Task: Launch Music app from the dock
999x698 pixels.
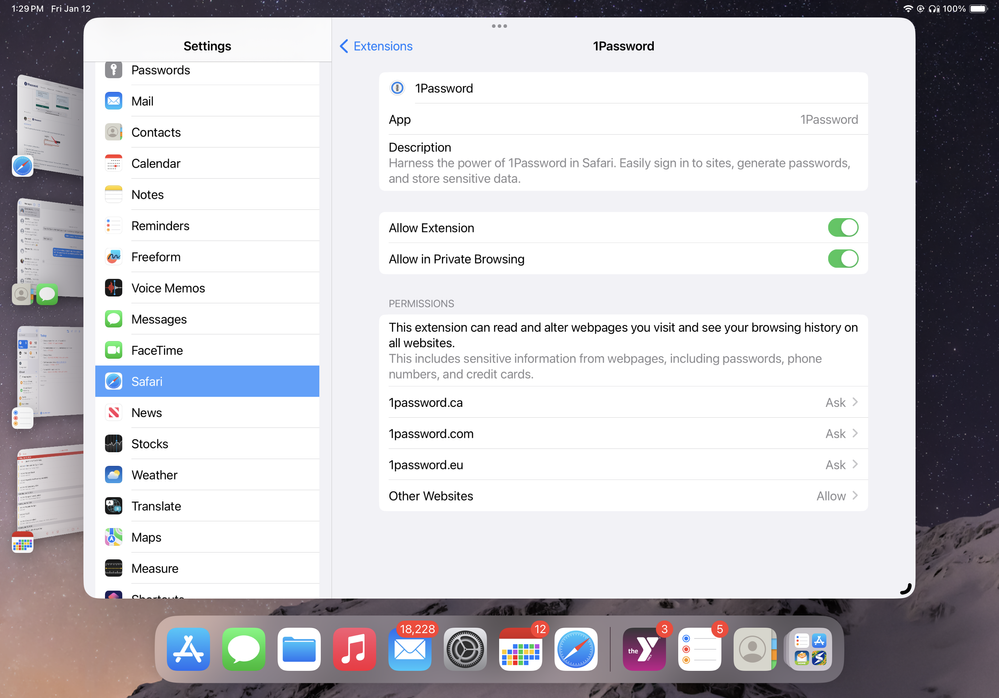Action: pyautogui.click(x=354, y=650)
